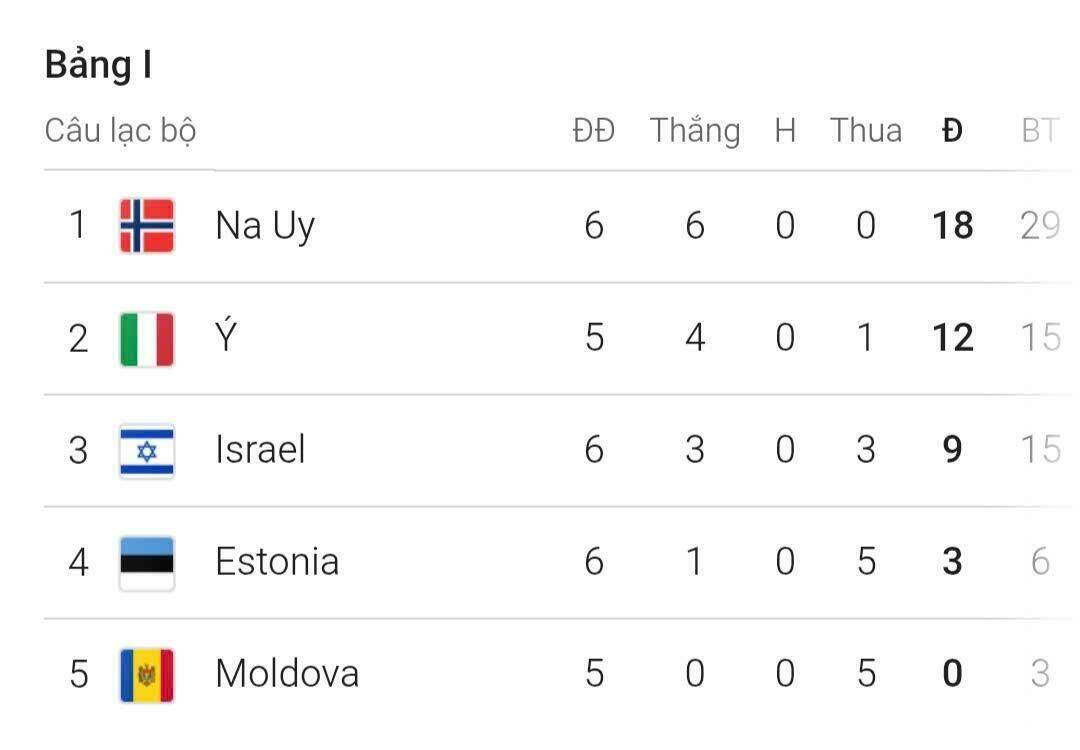The width and height of the screenshot is (1080, 750).
Task: Click the ĐĐ column header
Action: (x=594, y=131)
